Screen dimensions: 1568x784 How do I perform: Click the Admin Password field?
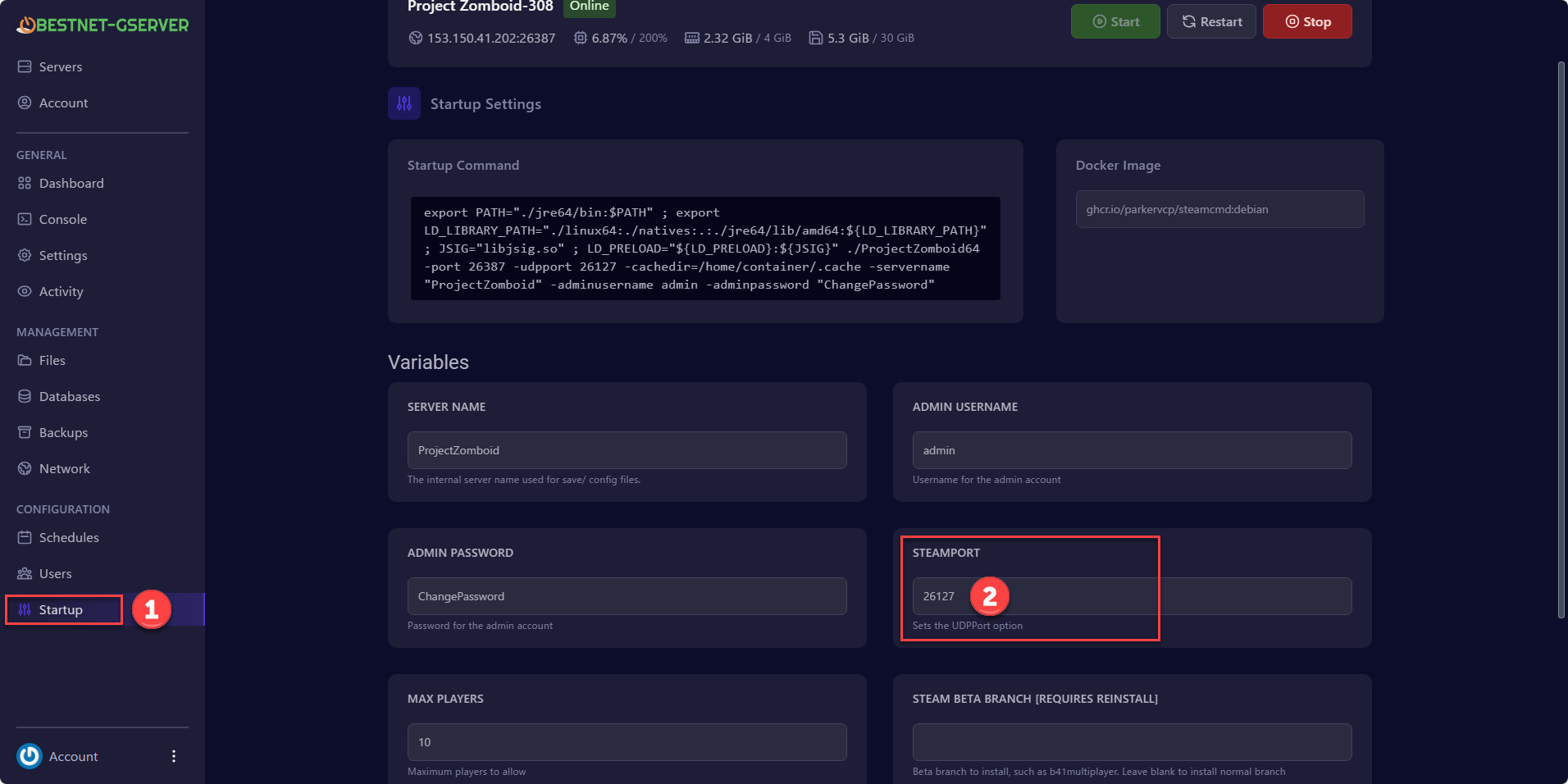(627, 596)
